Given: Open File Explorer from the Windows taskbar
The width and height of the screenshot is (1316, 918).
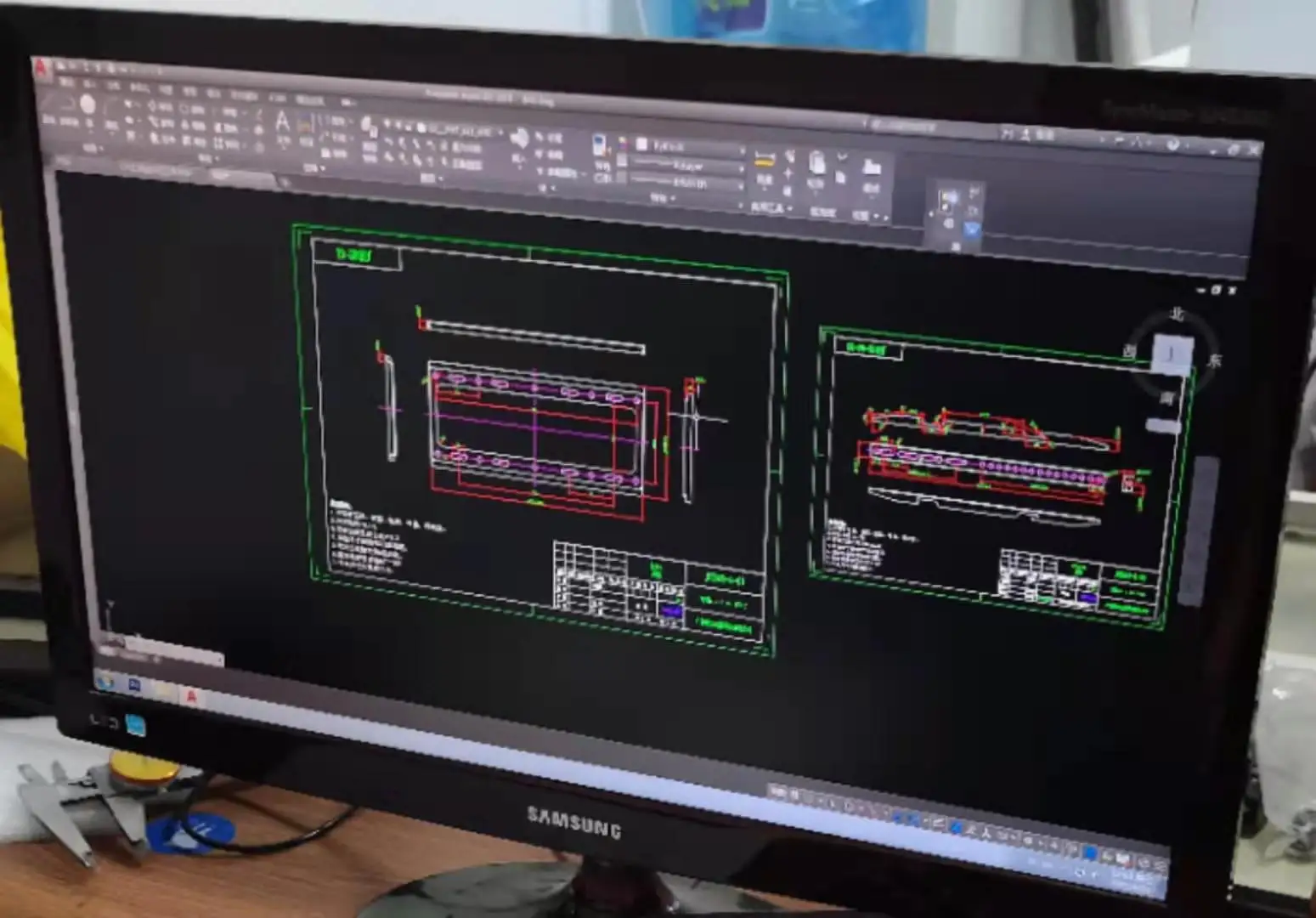Looking at the screenshot, I should pyautogui.click(x=163, y=691).
